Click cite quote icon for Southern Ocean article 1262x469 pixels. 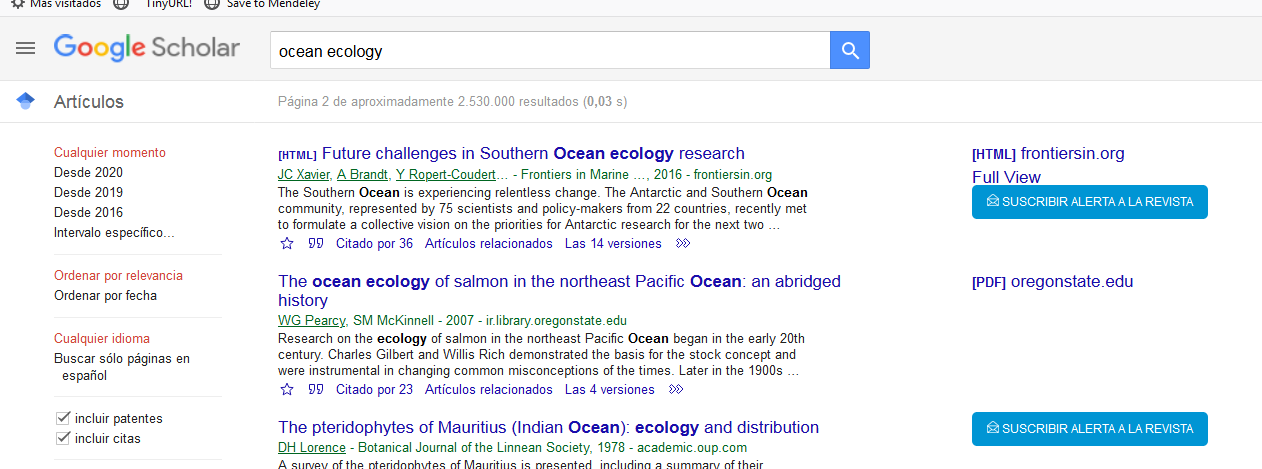316,243
